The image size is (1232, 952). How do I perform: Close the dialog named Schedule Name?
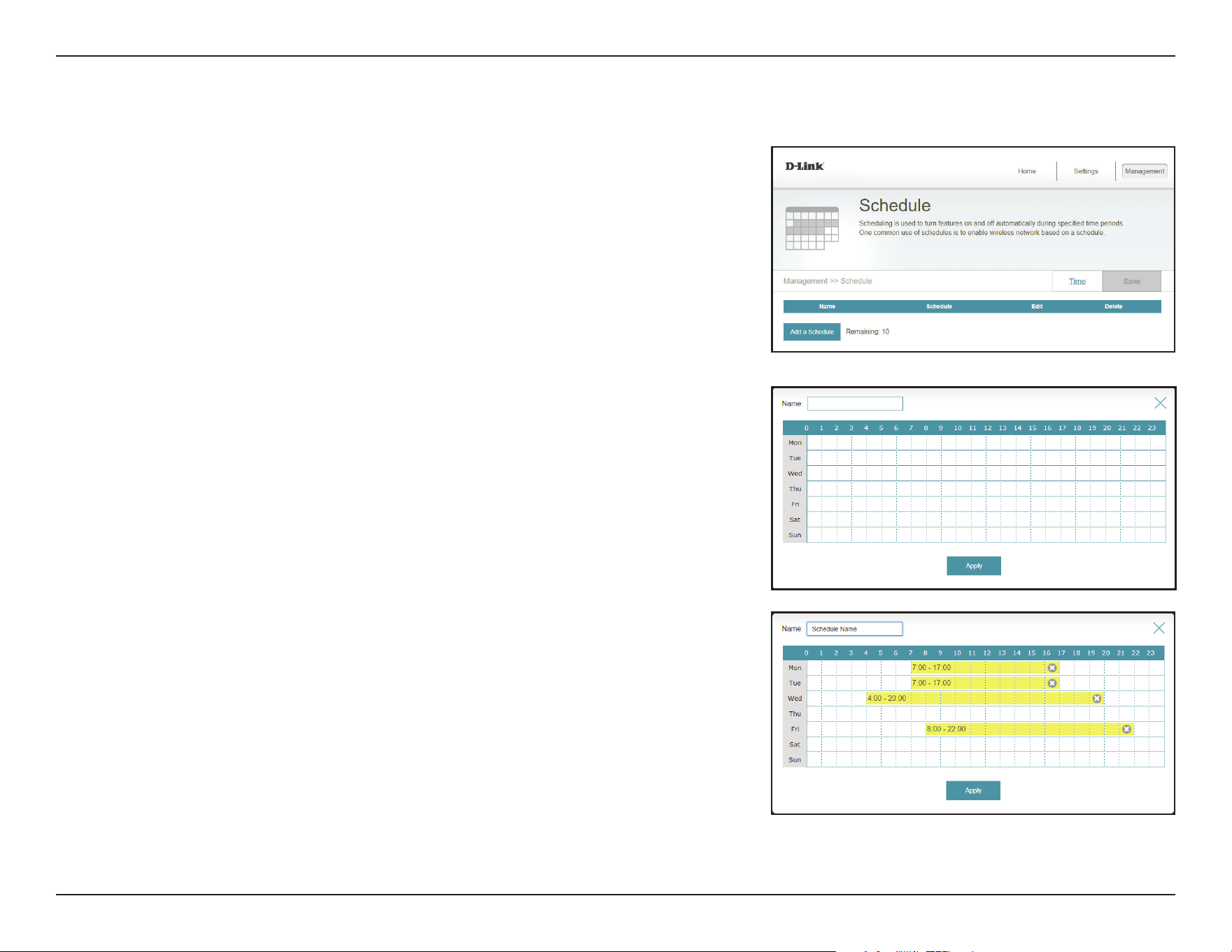click(x=1159, y=628)
